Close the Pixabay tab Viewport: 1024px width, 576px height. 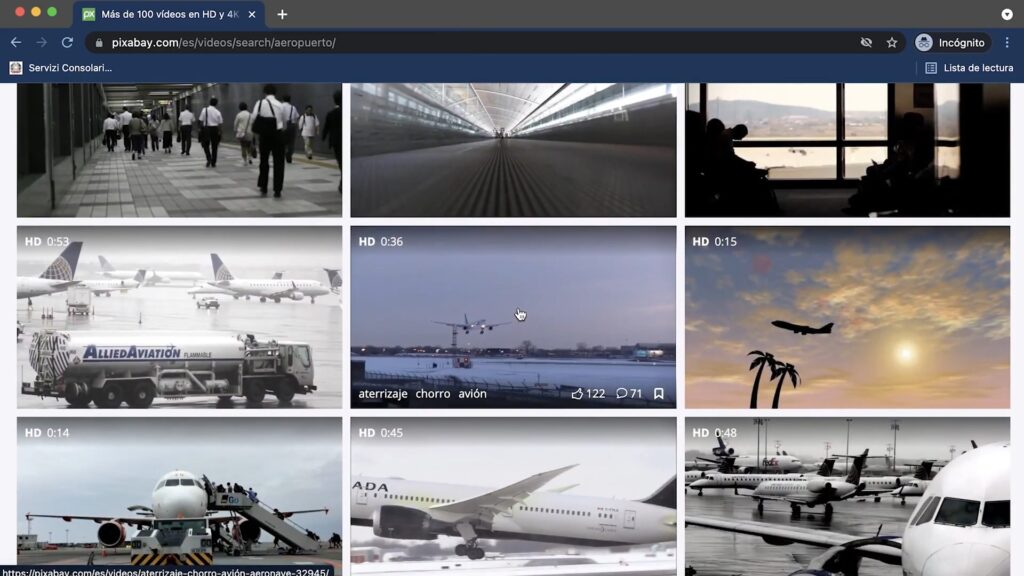pos(252,14)
